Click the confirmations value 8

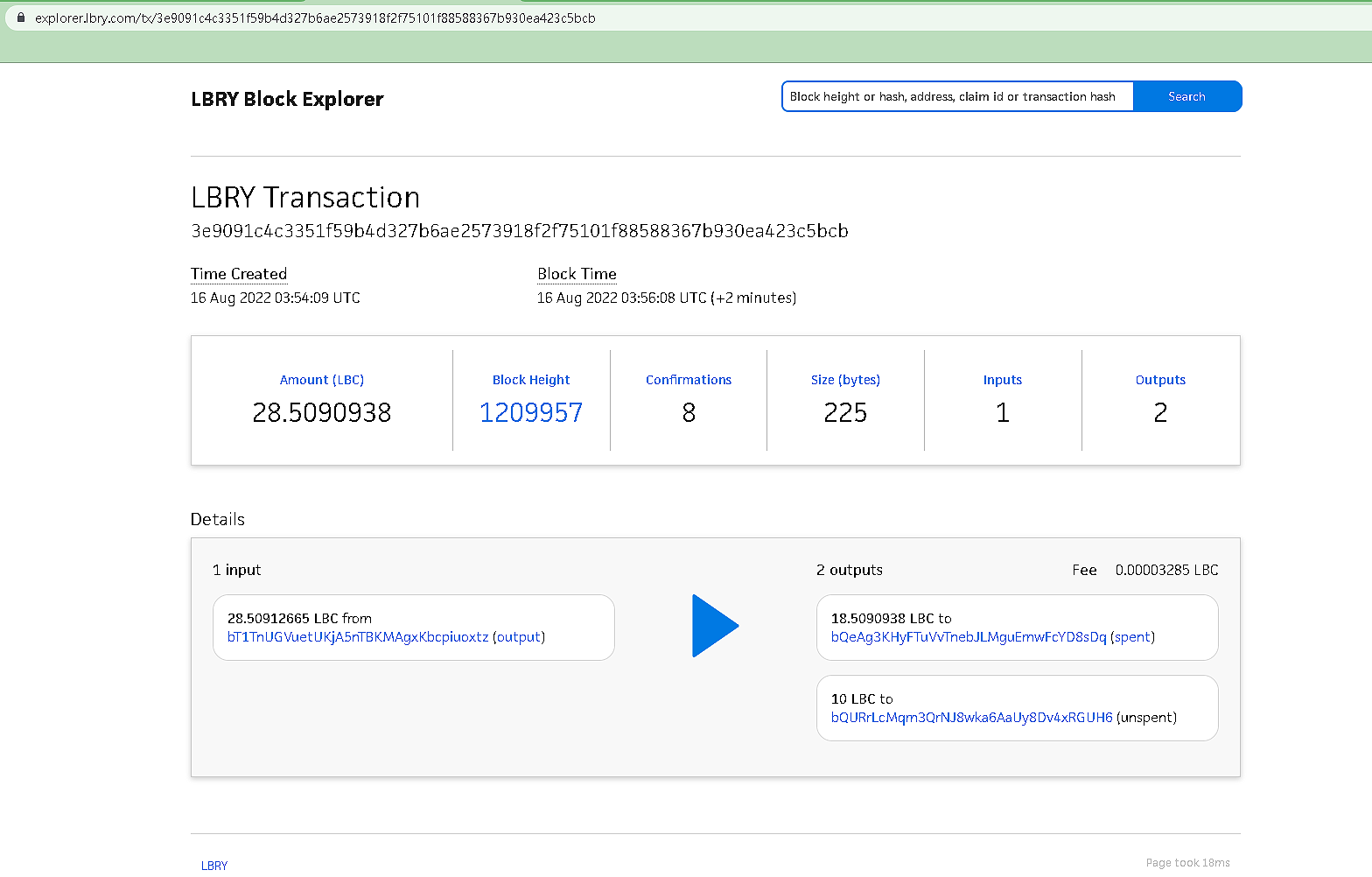689,412
